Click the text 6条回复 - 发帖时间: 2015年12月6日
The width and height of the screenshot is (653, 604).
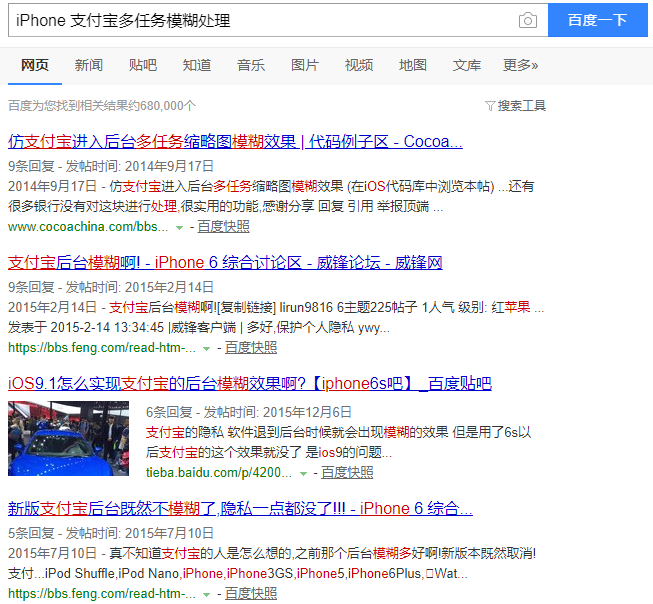pyautogui.click(x=249, y=412)
